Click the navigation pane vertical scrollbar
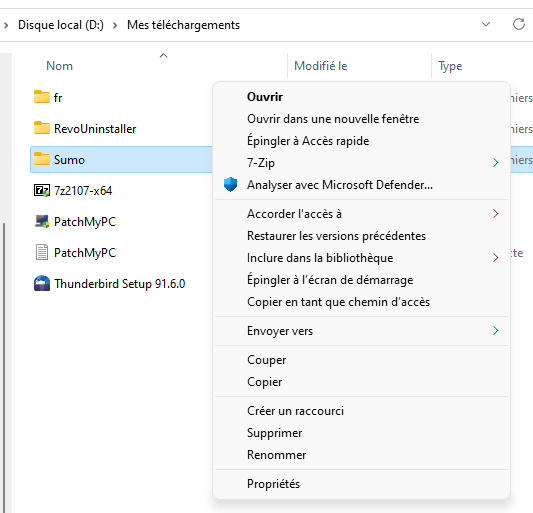The image size is (533, 513). click(x=4, y=367)
